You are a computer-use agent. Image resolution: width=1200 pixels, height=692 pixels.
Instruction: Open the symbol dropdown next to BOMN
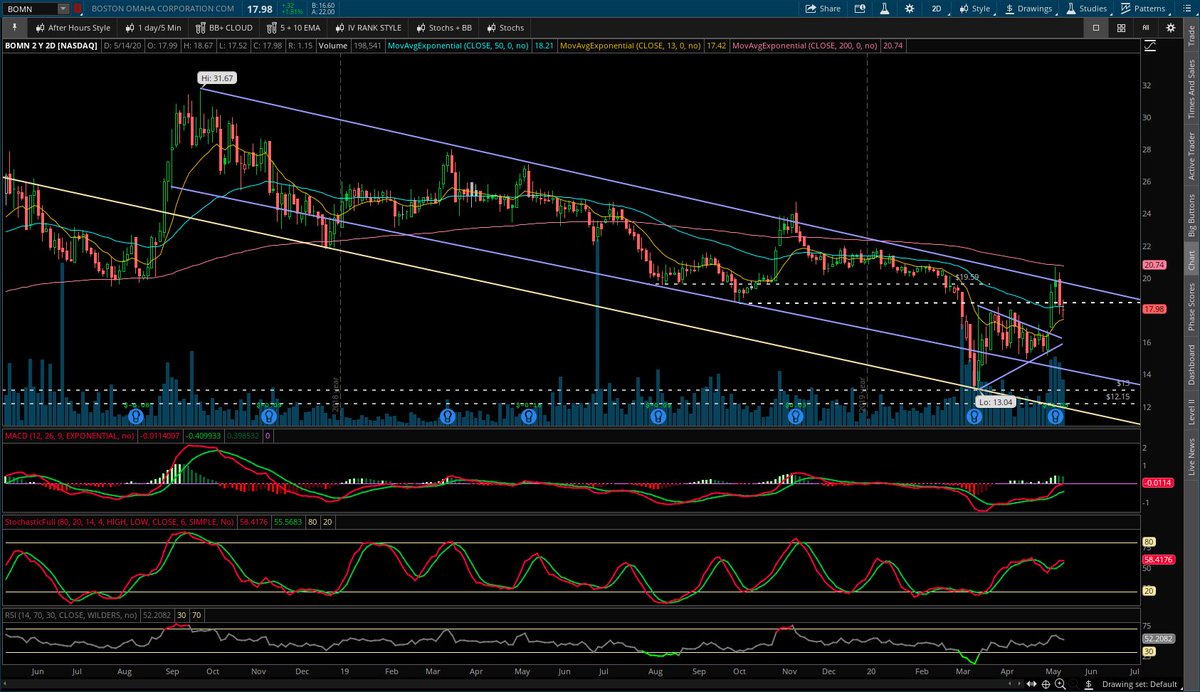(x=63, y=8)
